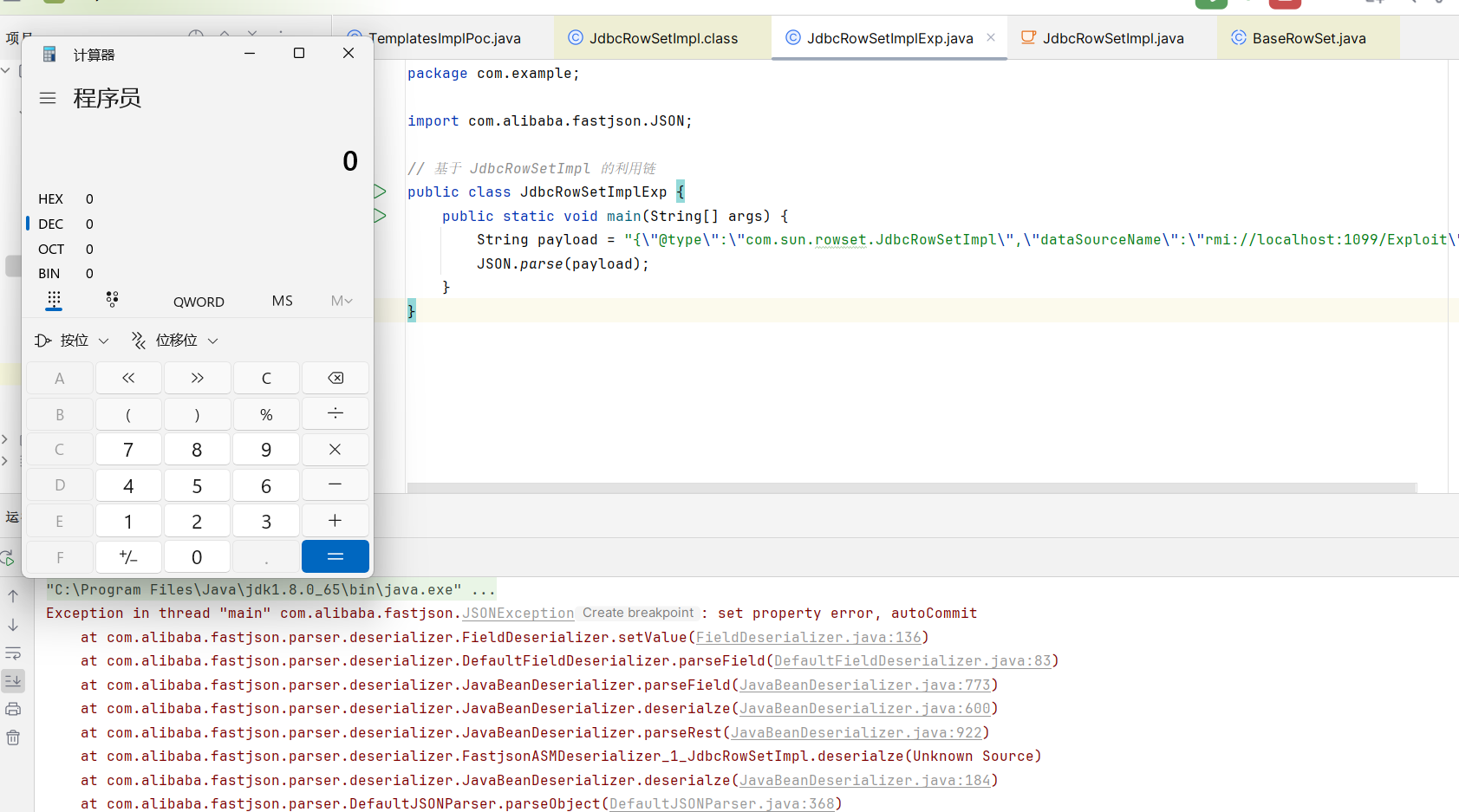Close the JdbcRowSetImplExp.java tab
This screenshot has height=812, width=1459.
[991, 37]
